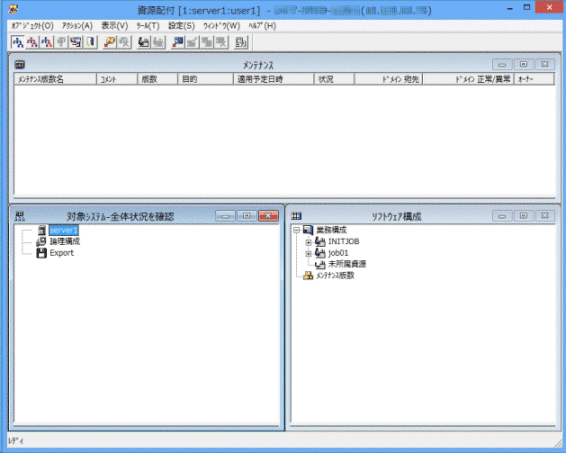Click the two-computers toolbar icon
The height and width of the screenshot is (453, 566).
click(x=76, y=42)
